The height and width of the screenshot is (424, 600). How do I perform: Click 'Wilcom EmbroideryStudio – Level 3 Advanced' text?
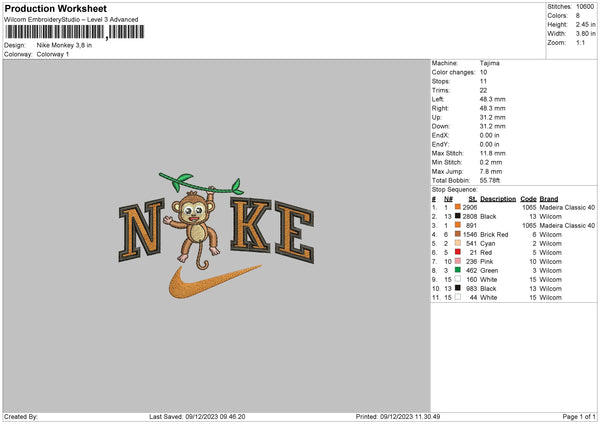pyautogui.click(x=71, y=20)
